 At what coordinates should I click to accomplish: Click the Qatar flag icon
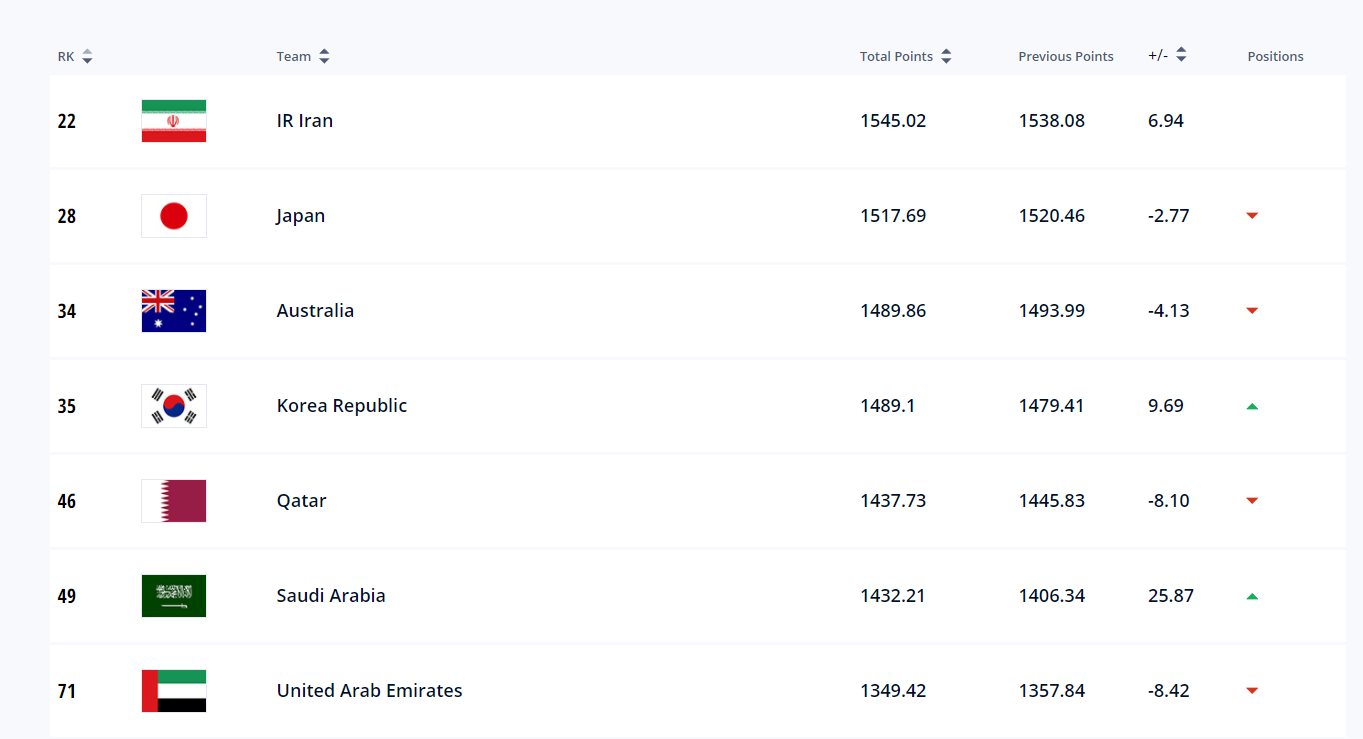[x=174, y=501]
